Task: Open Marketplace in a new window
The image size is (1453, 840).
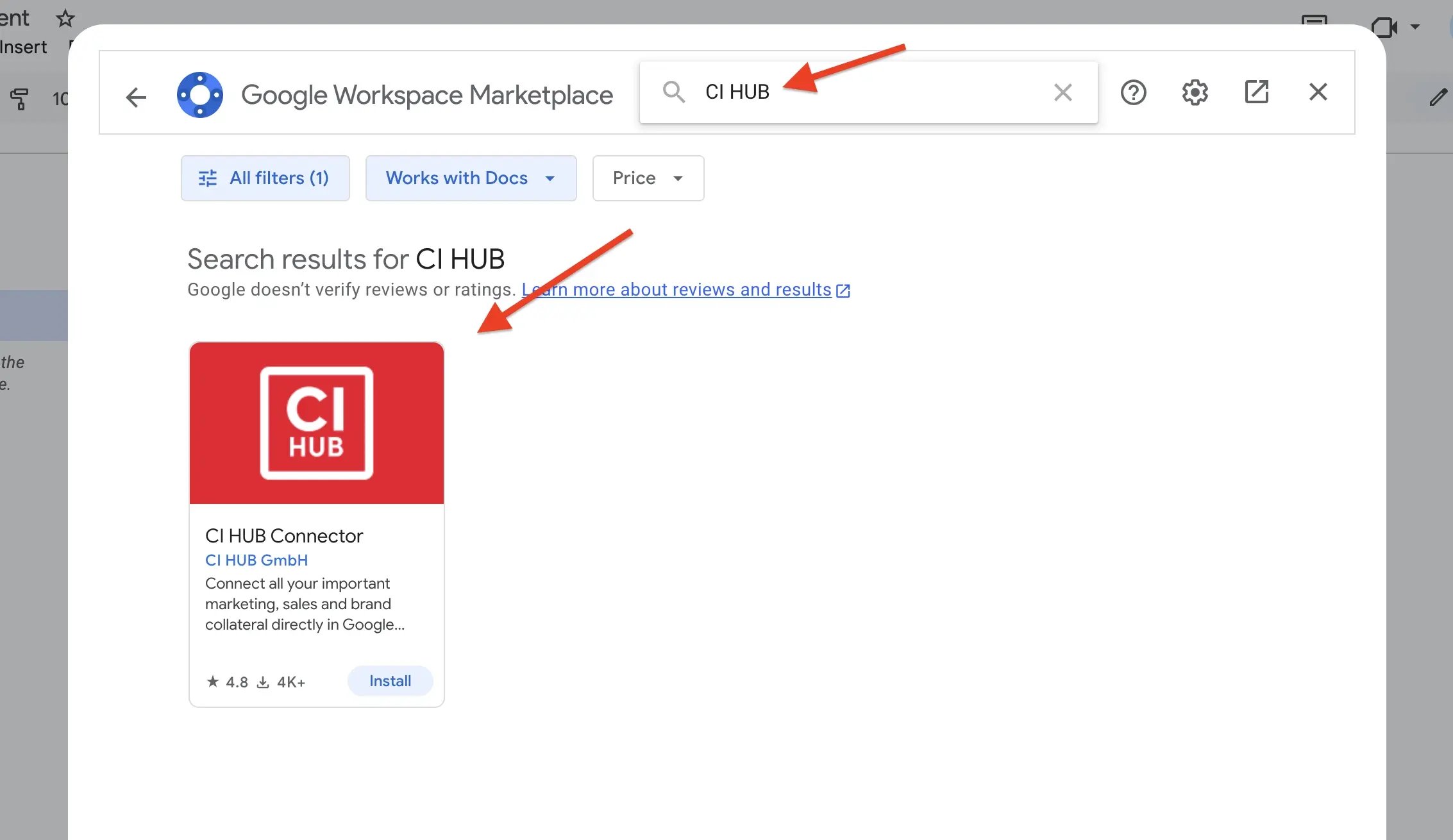Action: coord(1256,92)
